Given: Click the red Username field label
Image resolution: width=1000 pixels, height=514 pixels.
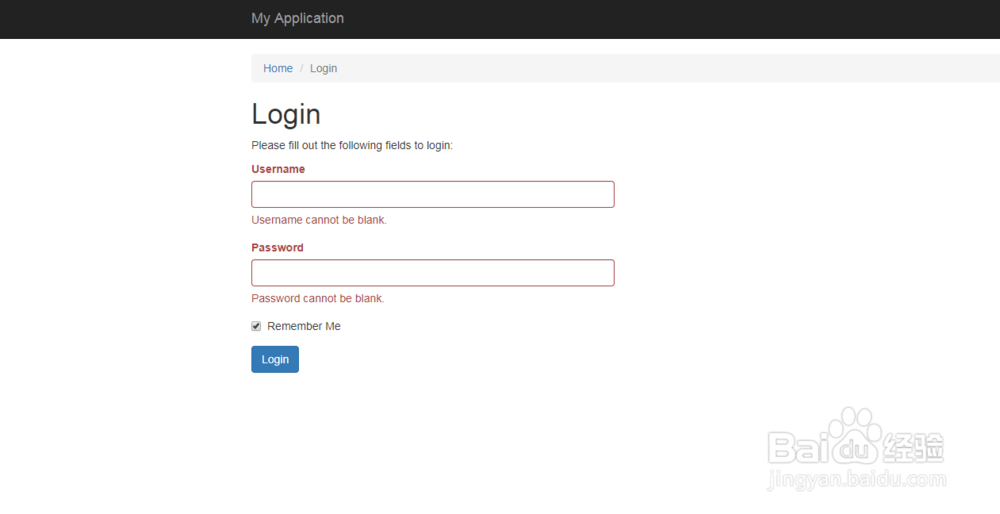Looking at the screenshot, I should pyautogui.click(x=278, y=169).
